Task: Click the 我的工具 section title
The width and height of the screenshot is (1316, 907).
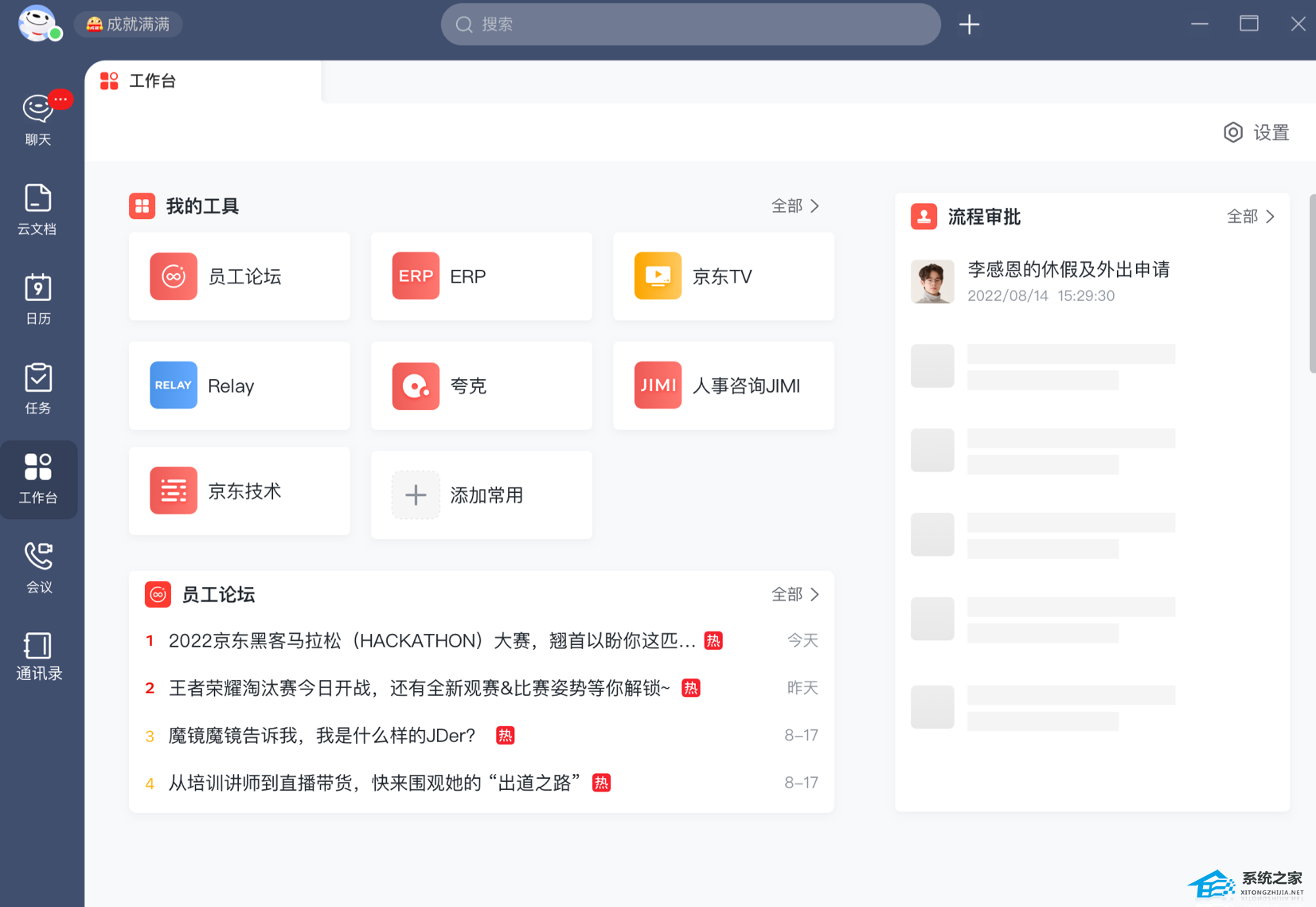Action: pyautogui.click(x=202, y=206)
